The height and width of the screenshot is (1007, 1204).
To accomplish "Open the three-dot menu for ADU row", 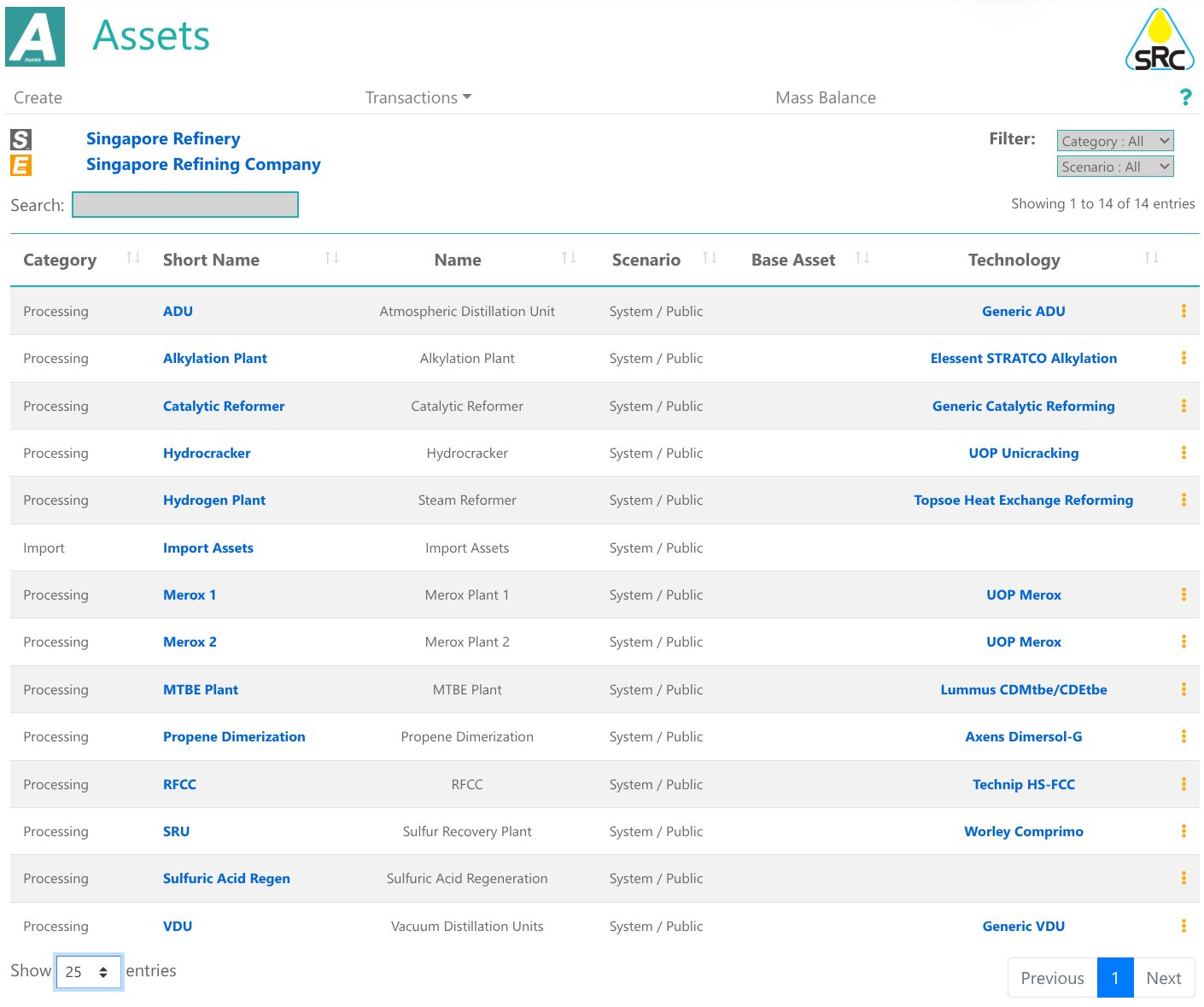I will [x=1184, y=311].
